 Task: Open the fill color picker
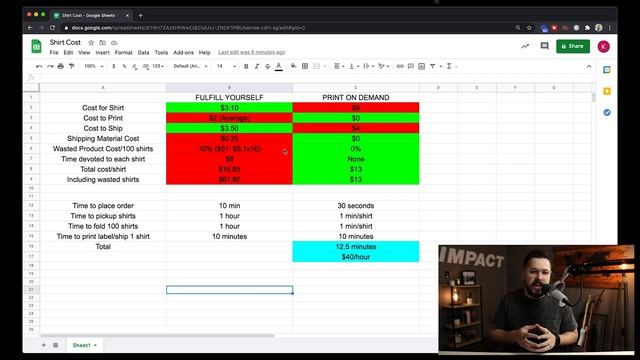click(293, 66)
